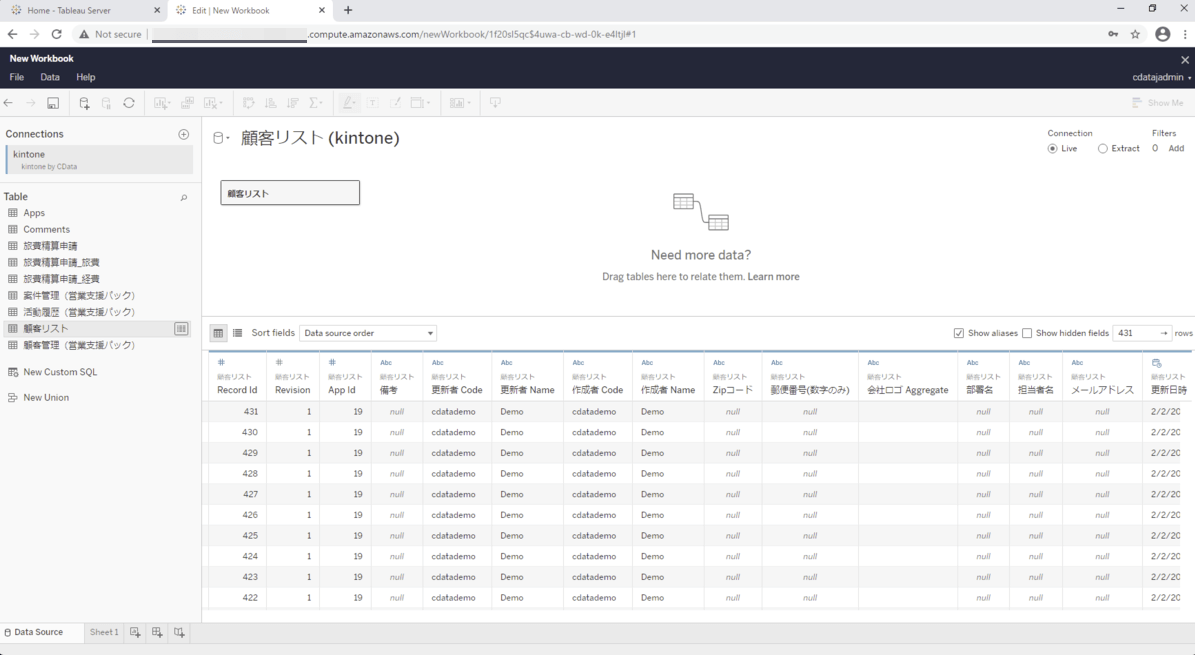Click the New Data Source toolbar icon
Screen dimensions: 1195x655
tap(84, 103)
